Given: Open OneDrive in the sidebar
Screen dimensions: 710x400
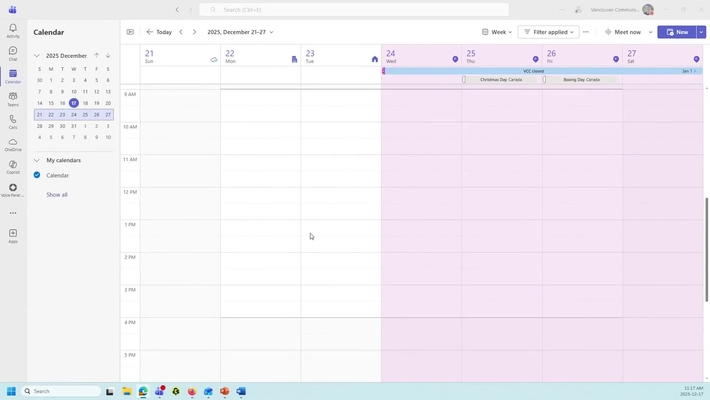Looking at the screenshot, I should pyautogui.click(x=13, y=145).
